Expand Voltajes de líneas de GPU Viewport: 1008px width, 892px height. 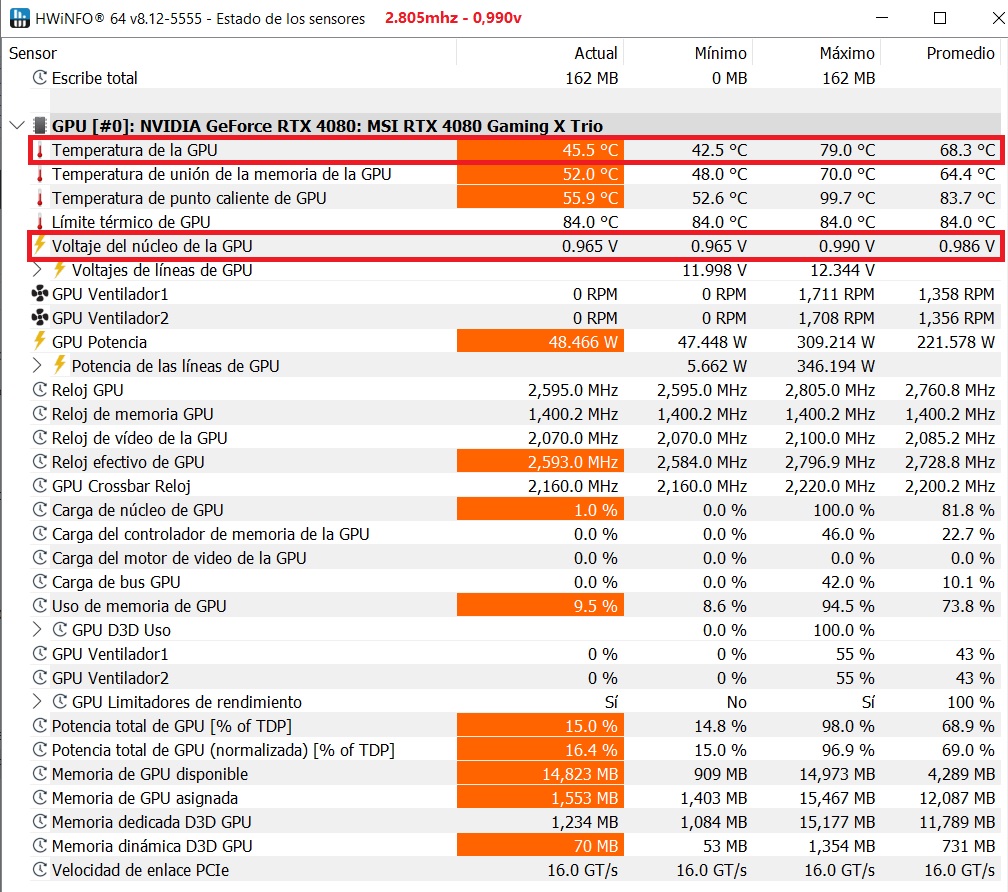tap(37, 270)
